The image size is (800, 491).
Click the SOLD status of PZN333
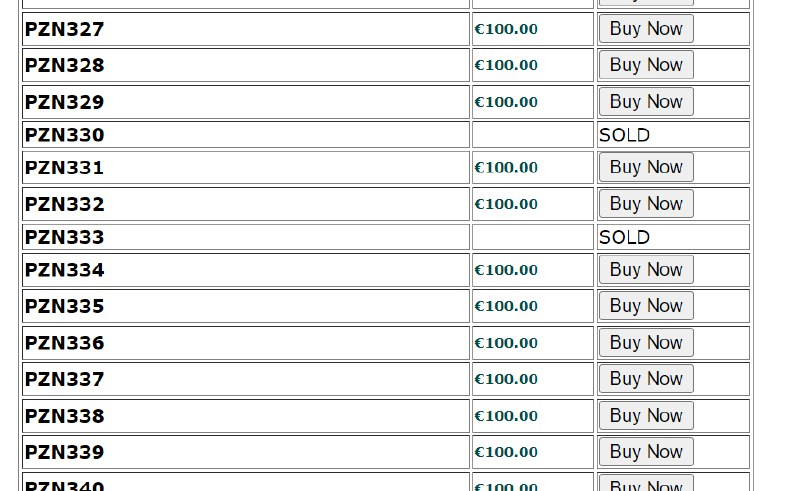(x=624, y=237)
